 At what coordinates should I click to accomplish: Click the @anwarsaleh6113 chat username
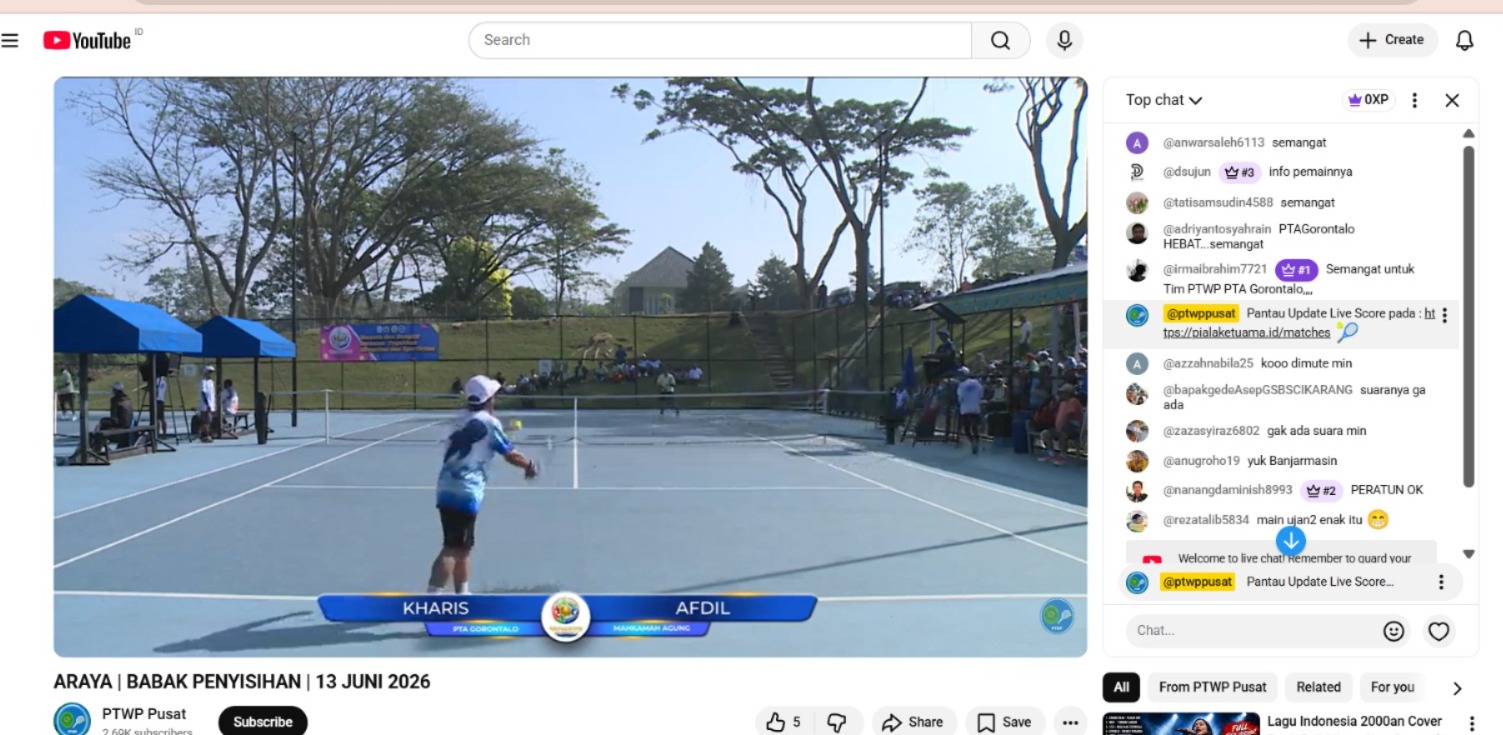click(x=1213, y=143)
